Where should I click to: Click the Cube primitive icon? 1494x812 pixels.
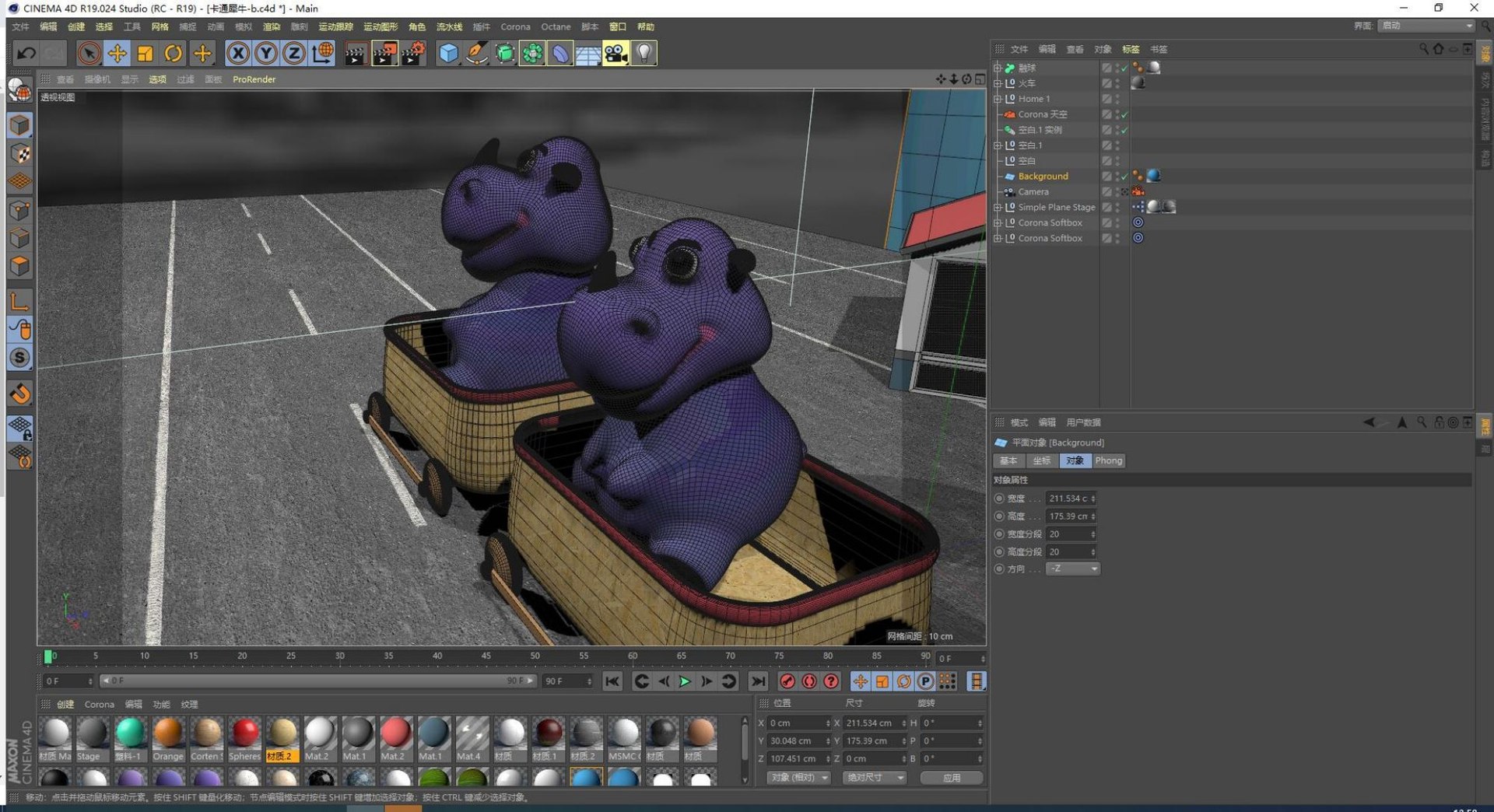pos(448,53)
